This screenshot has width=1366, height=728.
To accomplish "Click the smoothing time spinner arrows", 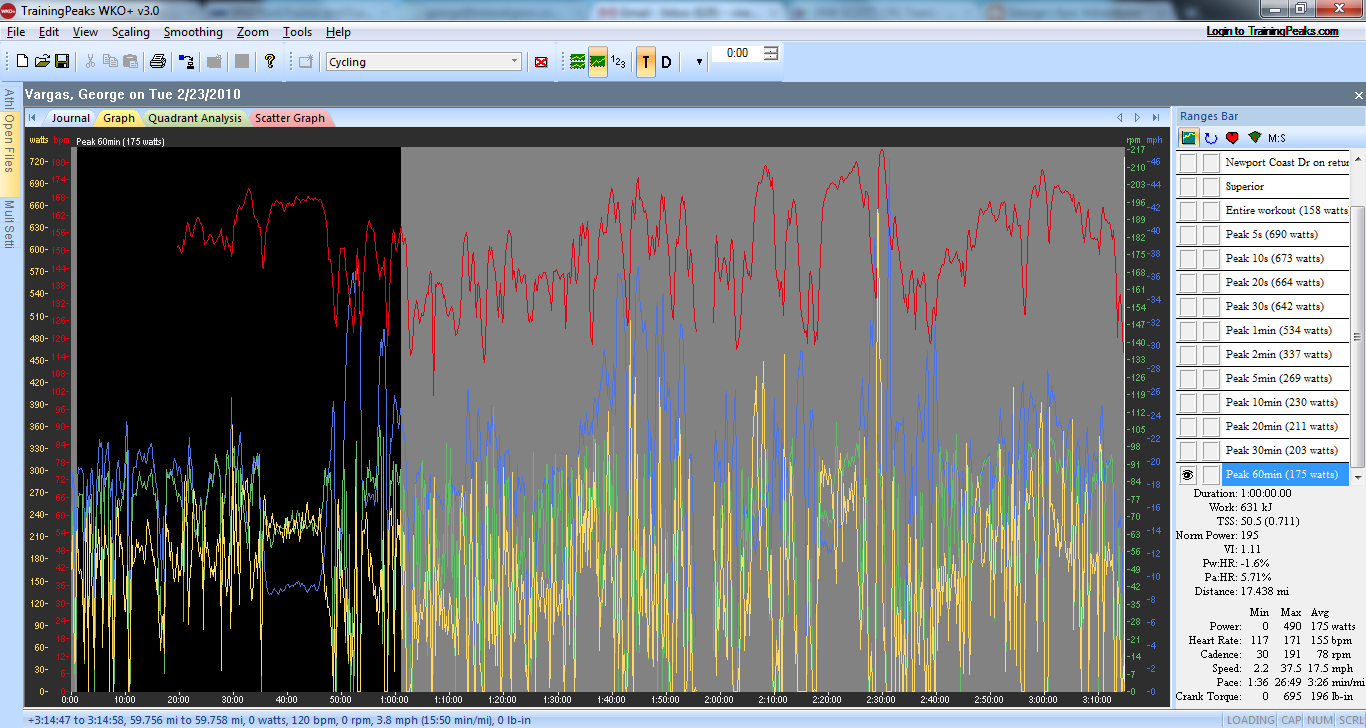I will click(771, 53).
